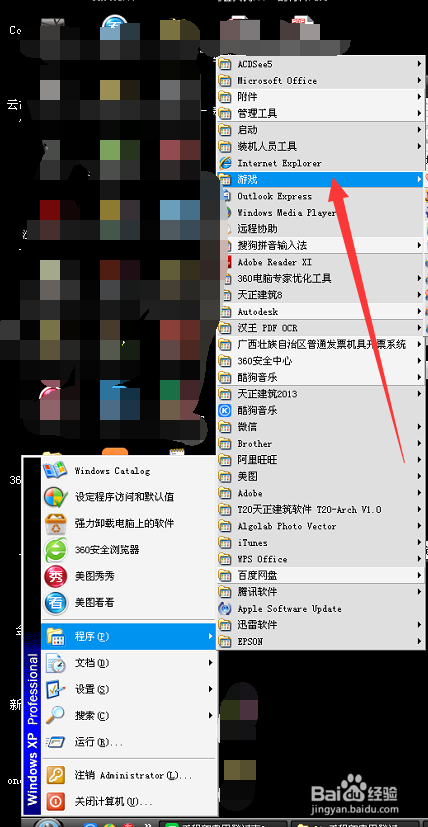Click the 酷狗音乐 blue K icon
The width and height of the screenshot is (428, 827).
pos(225,410)
